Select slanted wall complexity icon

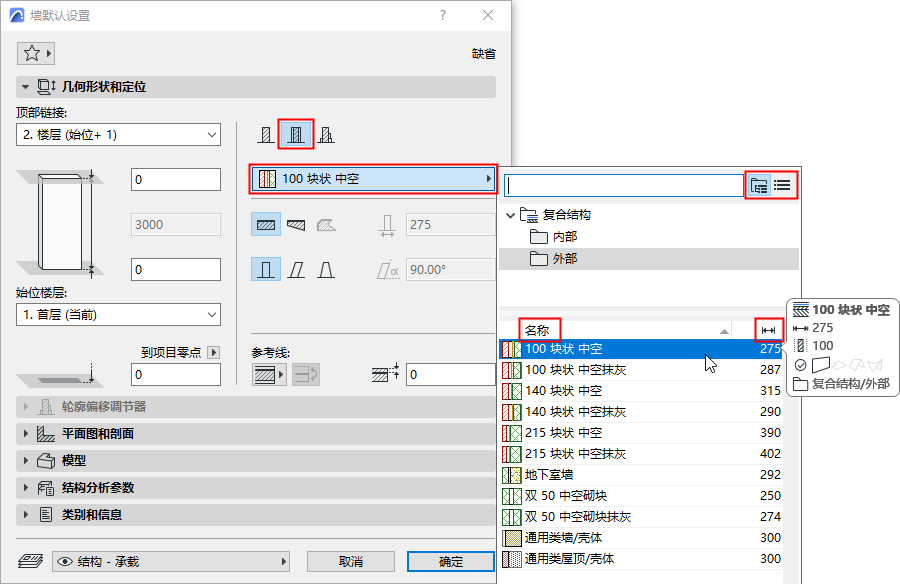click(x=296, y=269)
